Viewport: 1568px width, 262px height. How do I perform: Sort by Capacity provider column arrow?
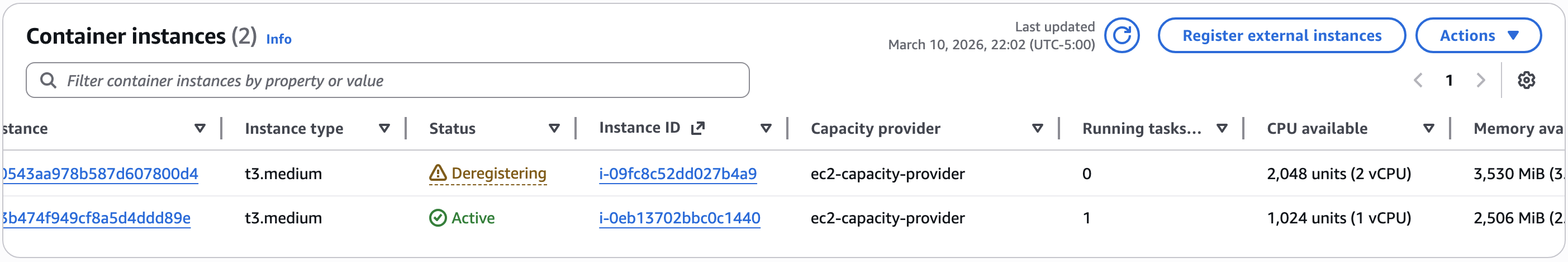pos(1037,129)
